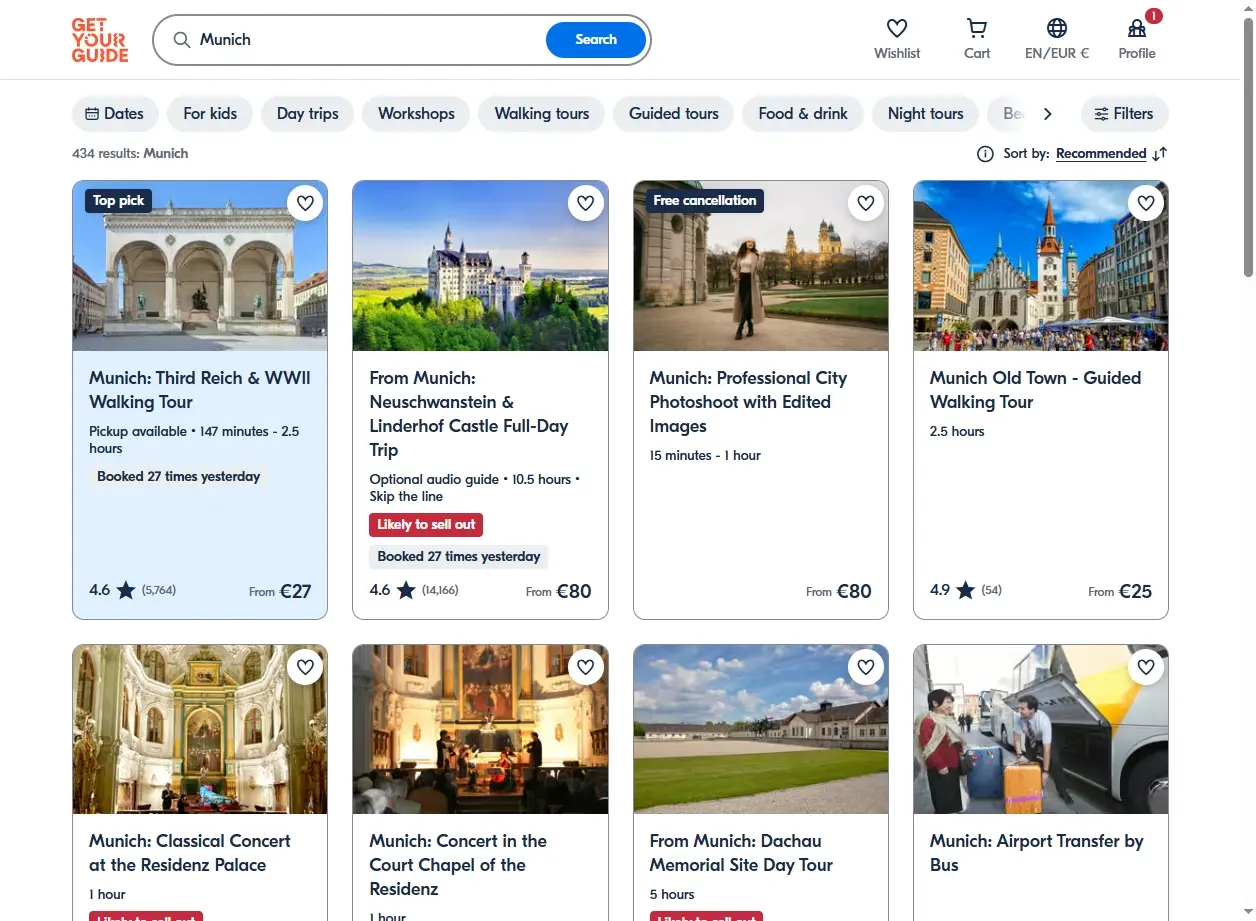Click the info icon beside Sort by
The width and height of the screenshot is (1256, 921).
tap(985, 154)
